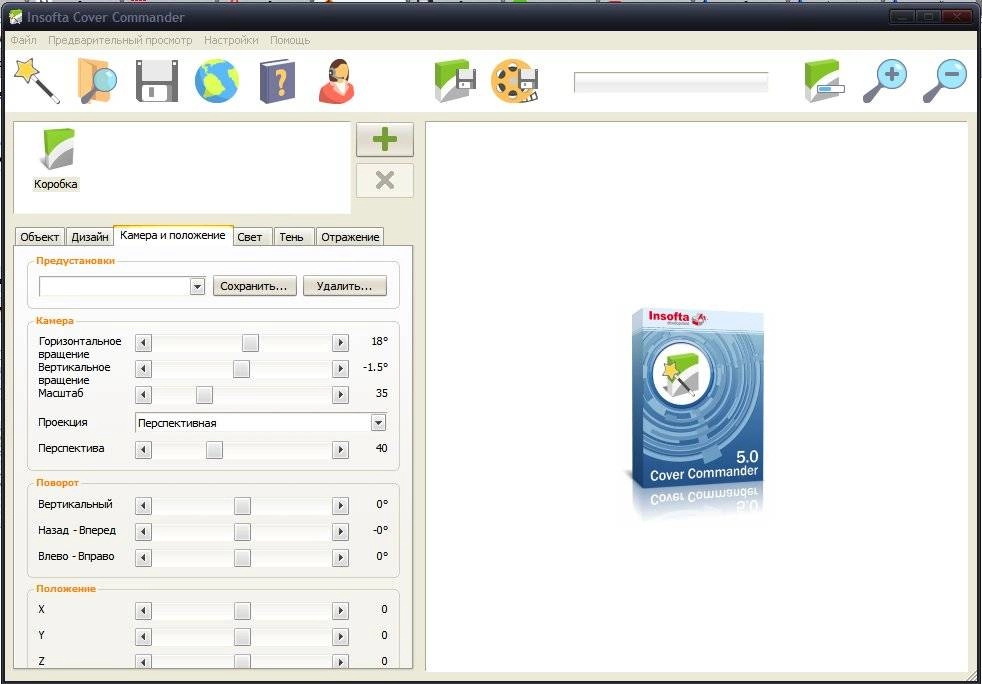
Task: Increase X position with right arrow
Action: 340,611
